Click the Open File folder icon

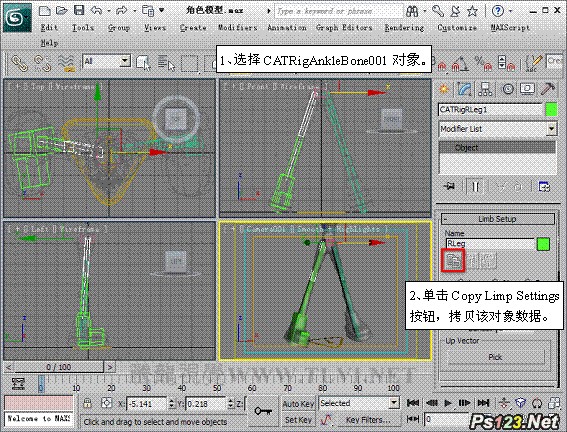[62, 10]
